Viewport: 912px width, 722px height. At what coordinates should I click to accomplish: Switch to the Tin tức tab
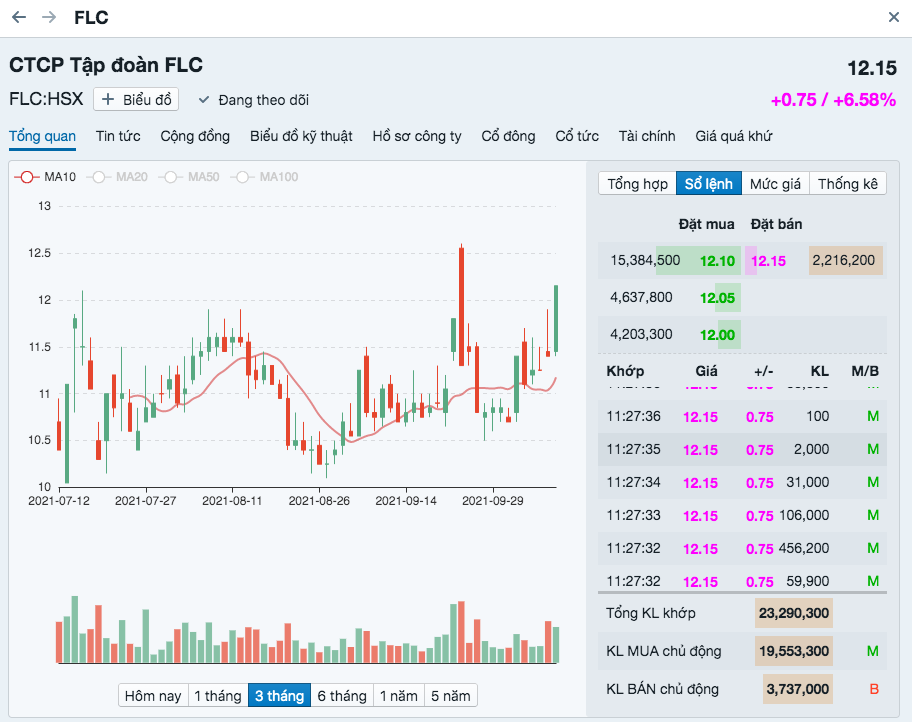pos(118,136)
